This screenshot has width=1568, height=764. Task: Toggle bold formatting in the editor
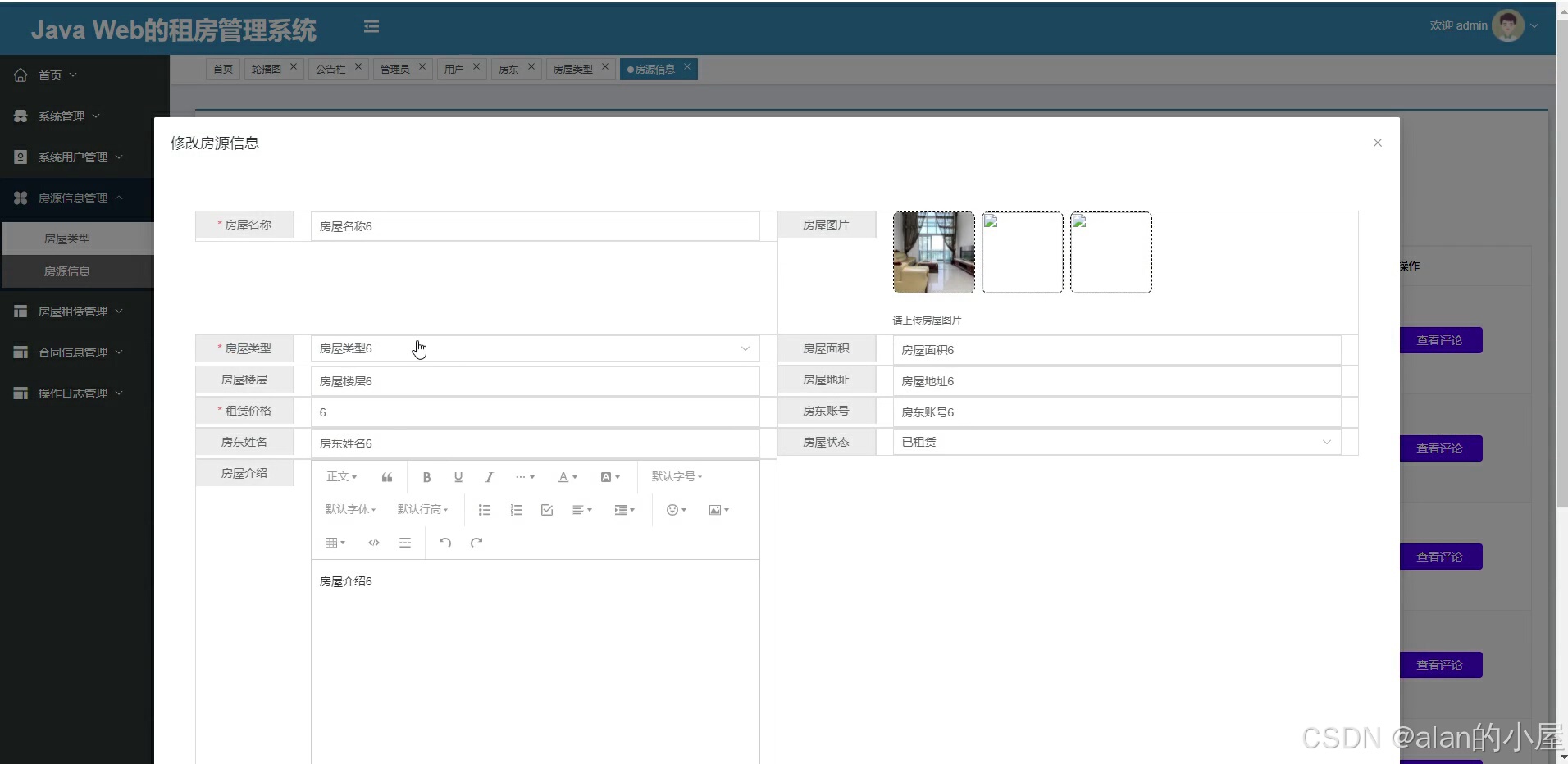(426, 477)
